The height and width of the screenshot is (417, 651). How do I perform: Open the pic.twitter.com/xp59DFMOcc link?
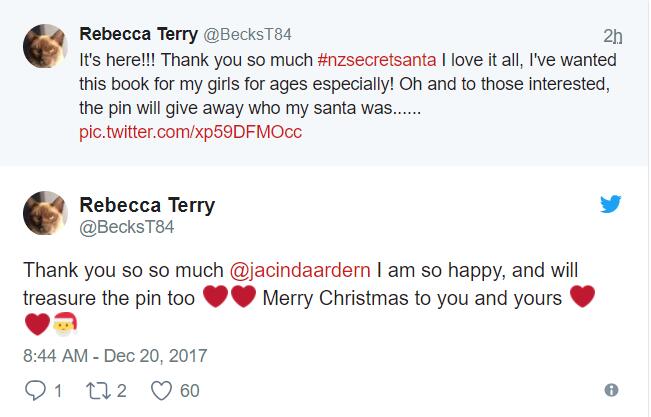pos(190,131)
